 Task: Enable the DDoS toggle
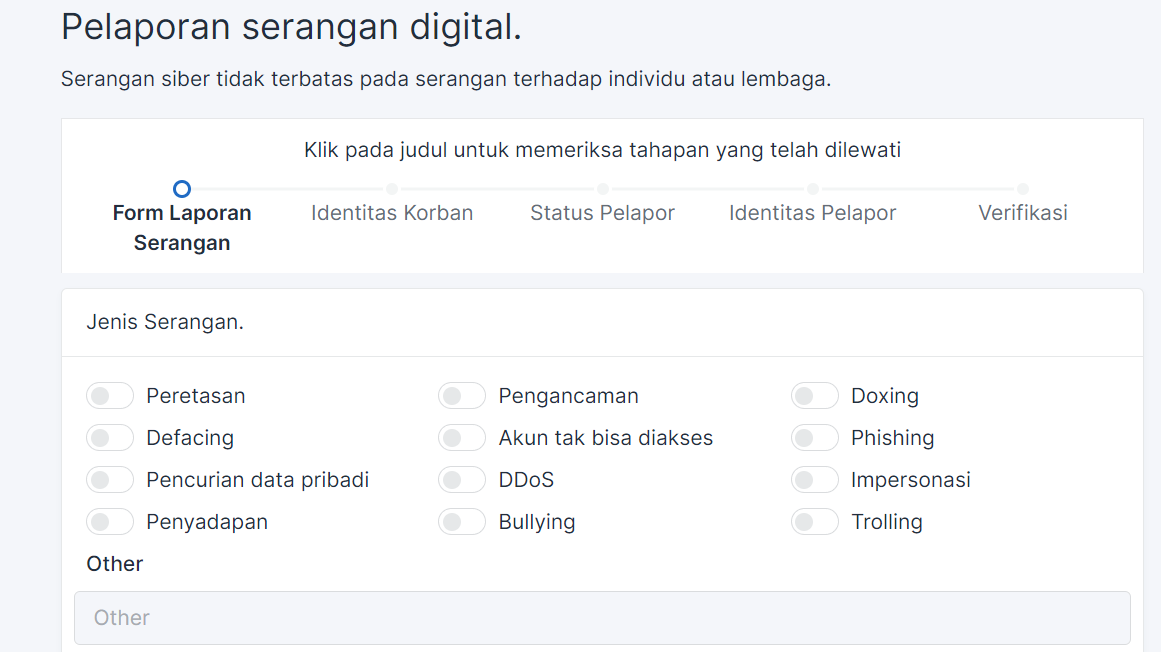462,480
